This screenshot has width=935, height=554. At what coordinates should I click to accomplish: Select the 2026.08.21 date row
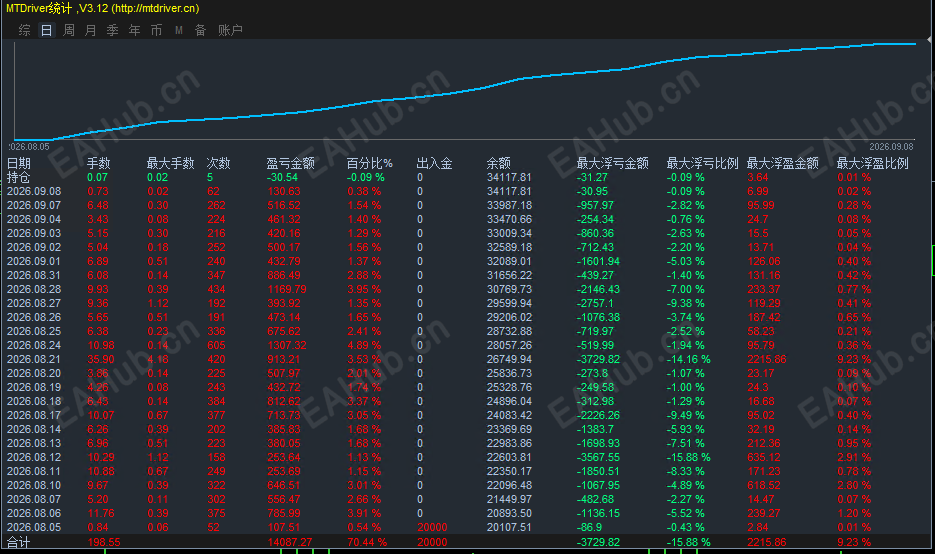[x=465, y=360]
